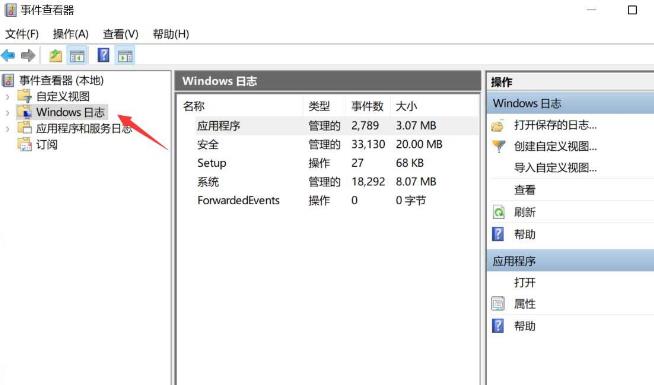Open the 文件(F) menu
The height and width of the screenshot is (385, 654).
point(22,34)
